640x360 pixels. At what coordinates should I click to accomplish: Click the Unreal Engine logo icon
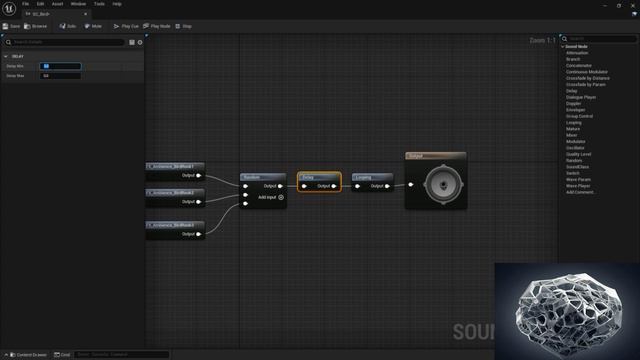[9, 8]
